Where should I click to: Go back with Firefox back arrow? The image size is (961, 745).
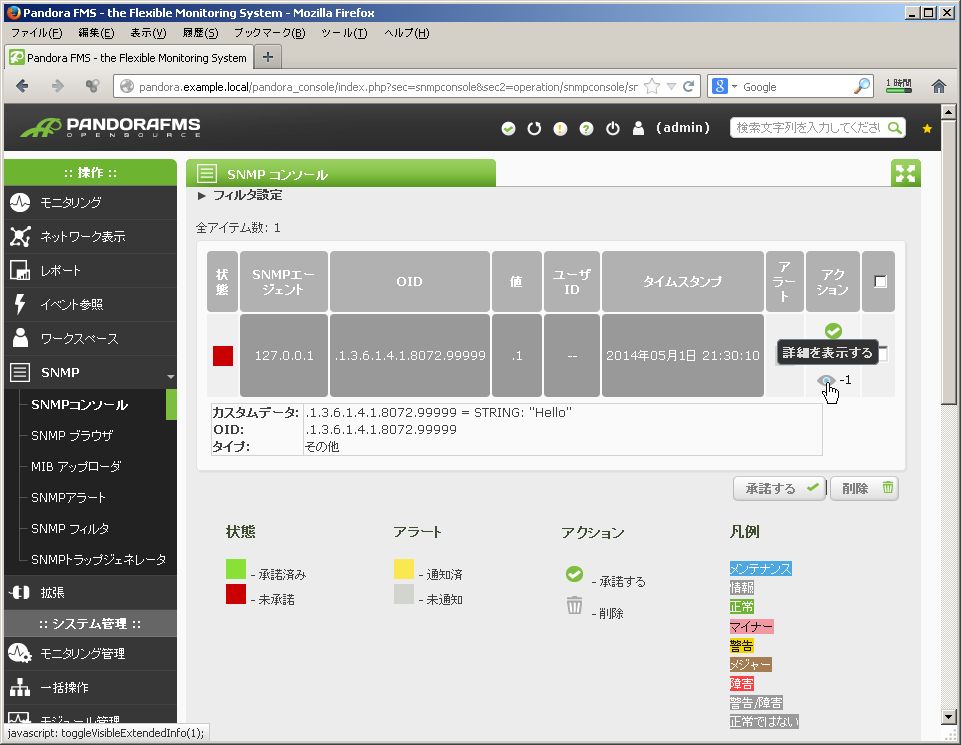click(23, 86)
